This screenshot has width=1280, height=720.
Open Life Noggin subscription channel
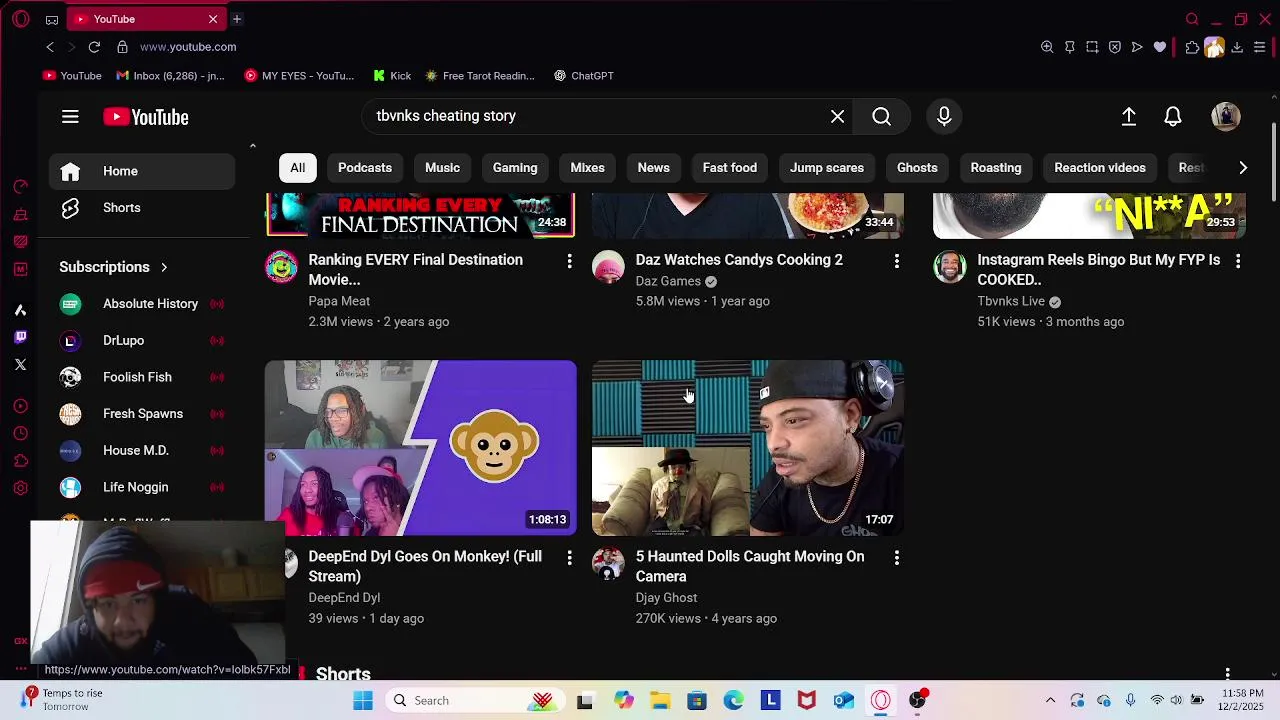pos(142,487)
